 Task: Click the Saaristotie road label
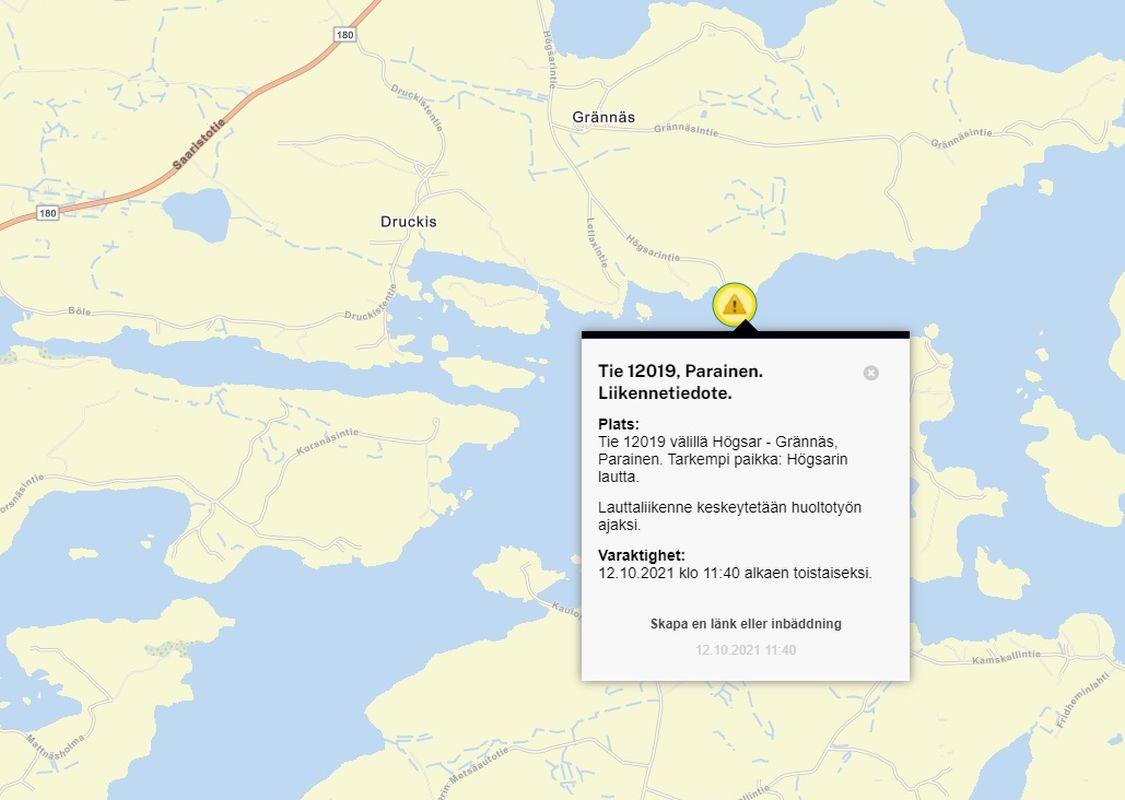coord(199,144)
